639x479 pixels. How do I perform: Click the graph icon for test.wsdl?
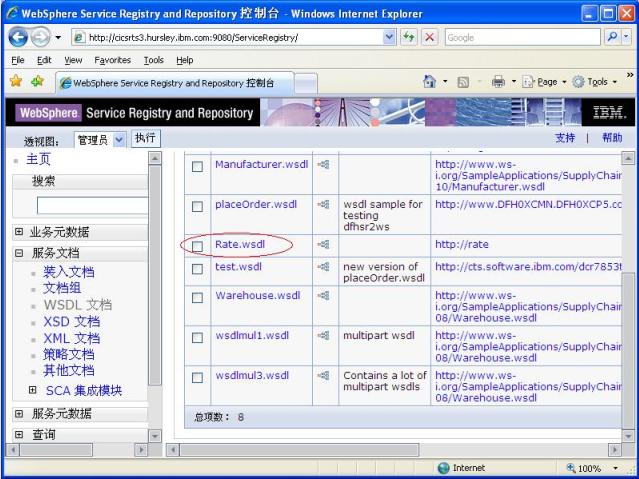click(324, 267)
